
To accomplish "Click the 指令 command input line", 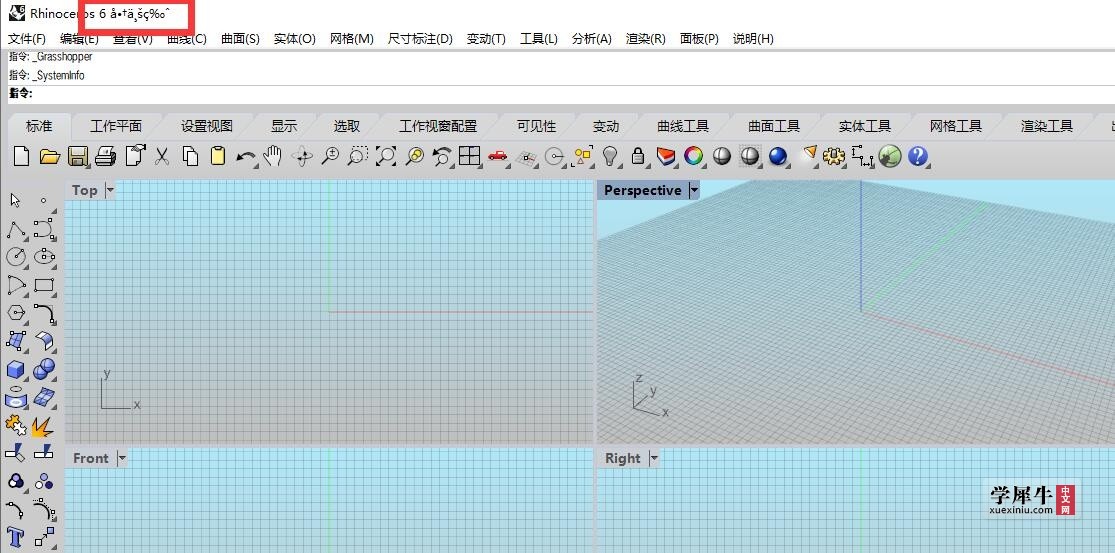I will pos(561,94).
